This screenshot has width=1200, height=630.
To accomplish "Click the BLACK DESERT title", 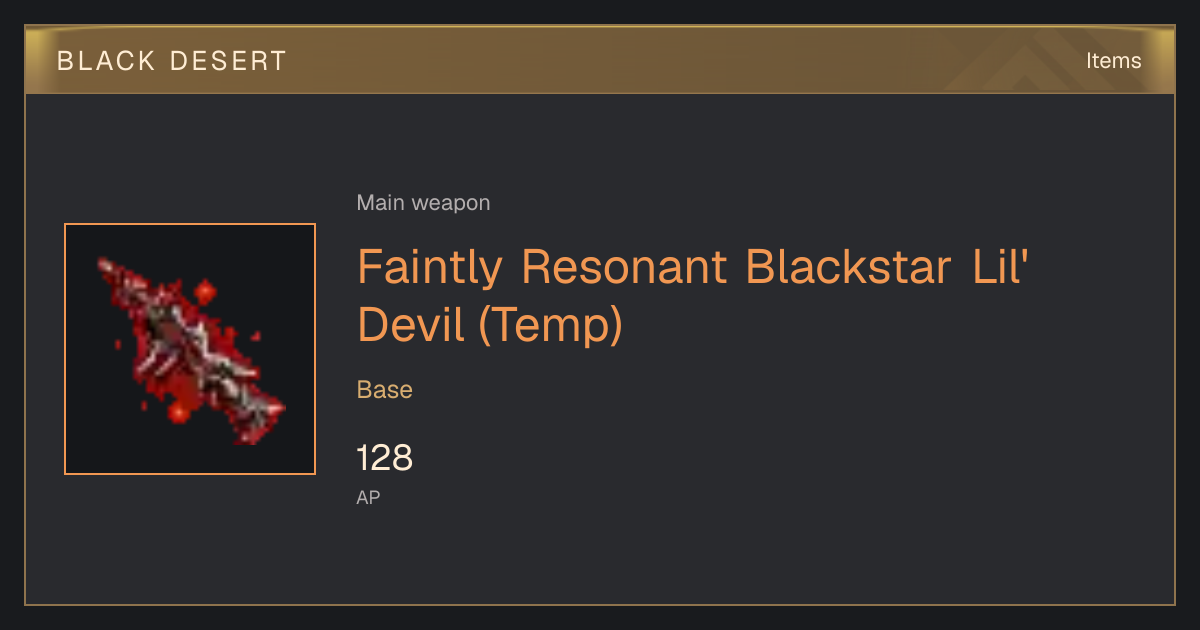I will [x=172, y=61].
